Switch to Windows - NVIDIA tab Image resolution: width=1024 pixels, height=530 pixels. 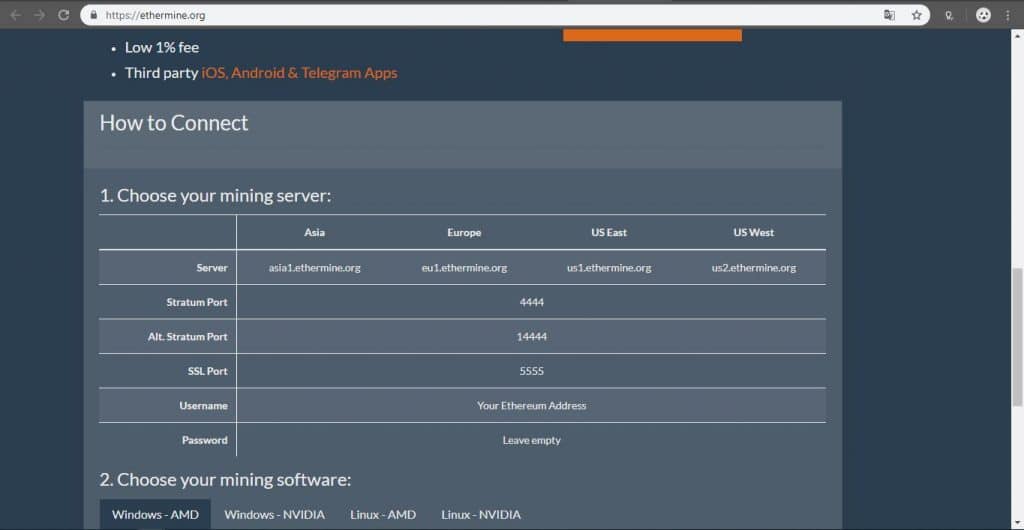[274, 514]
